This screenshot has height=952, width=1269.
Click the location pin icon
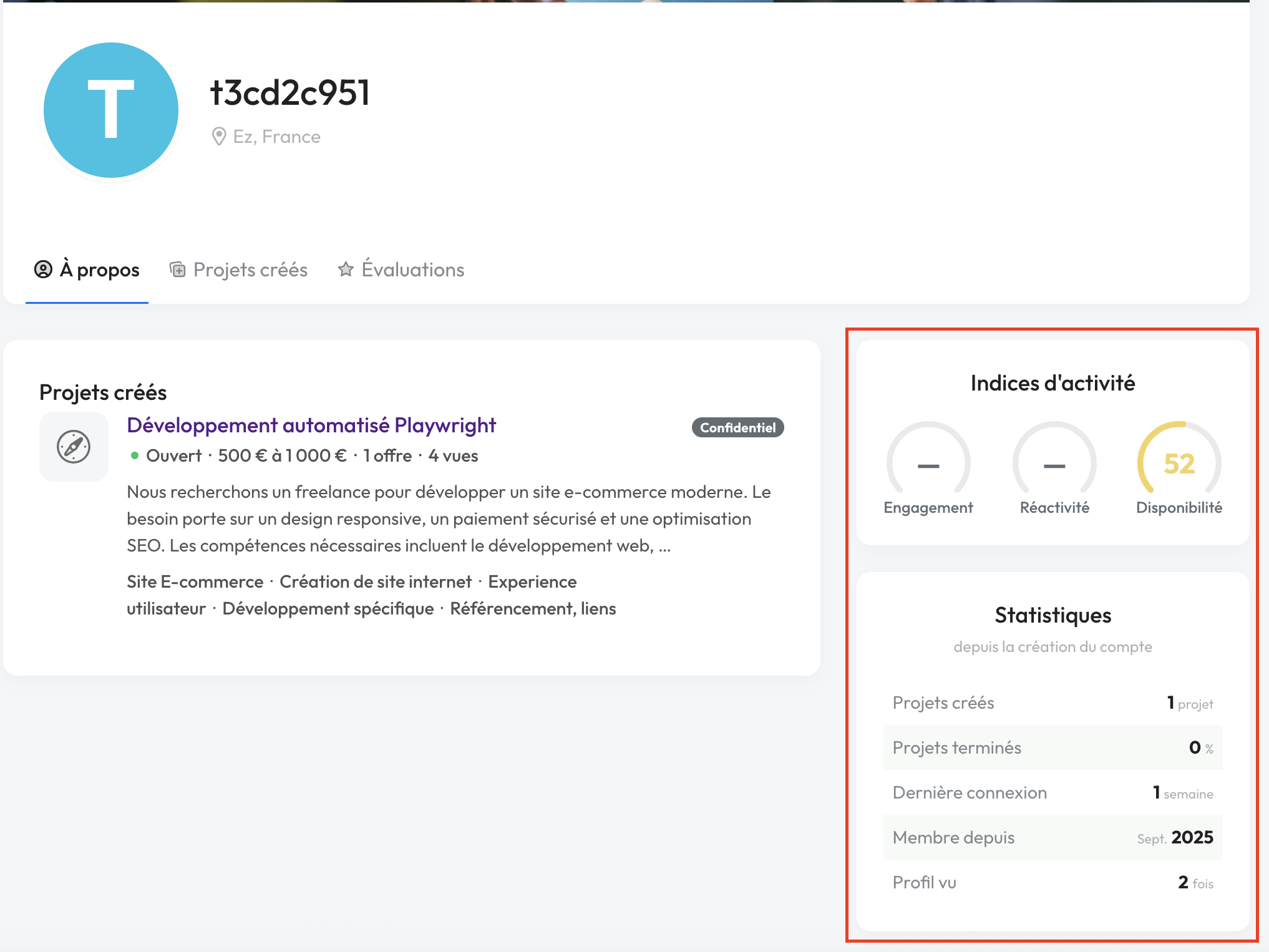(218, 137)
